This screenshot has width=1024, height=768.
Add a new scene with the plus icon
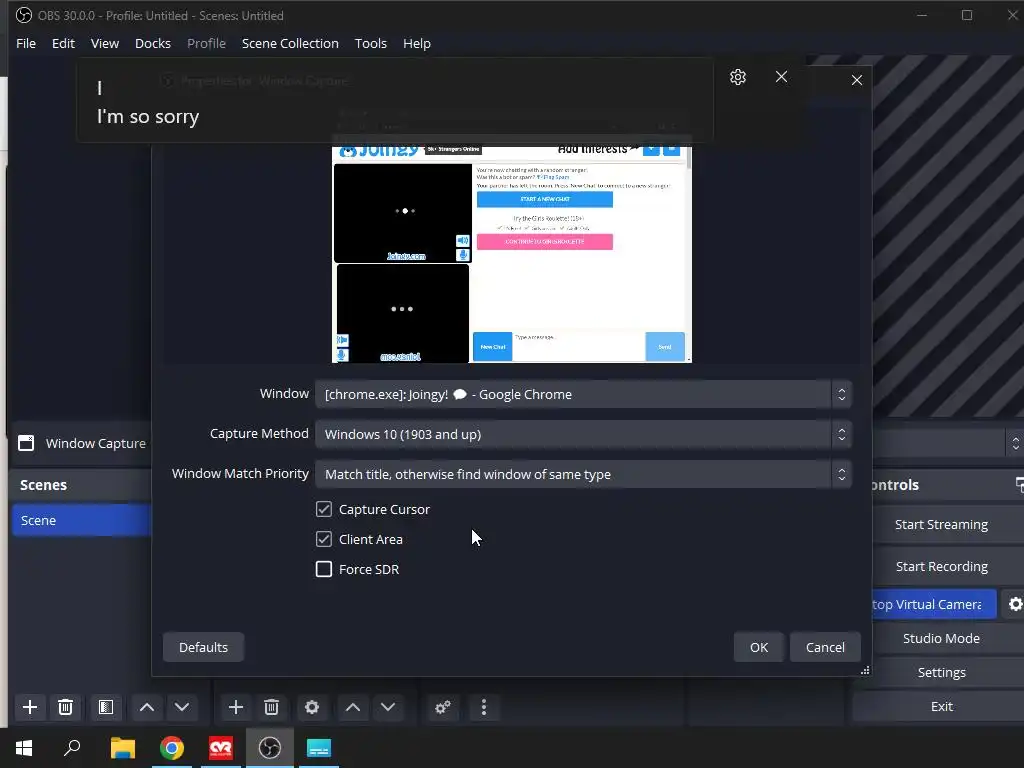pos(30,707)
